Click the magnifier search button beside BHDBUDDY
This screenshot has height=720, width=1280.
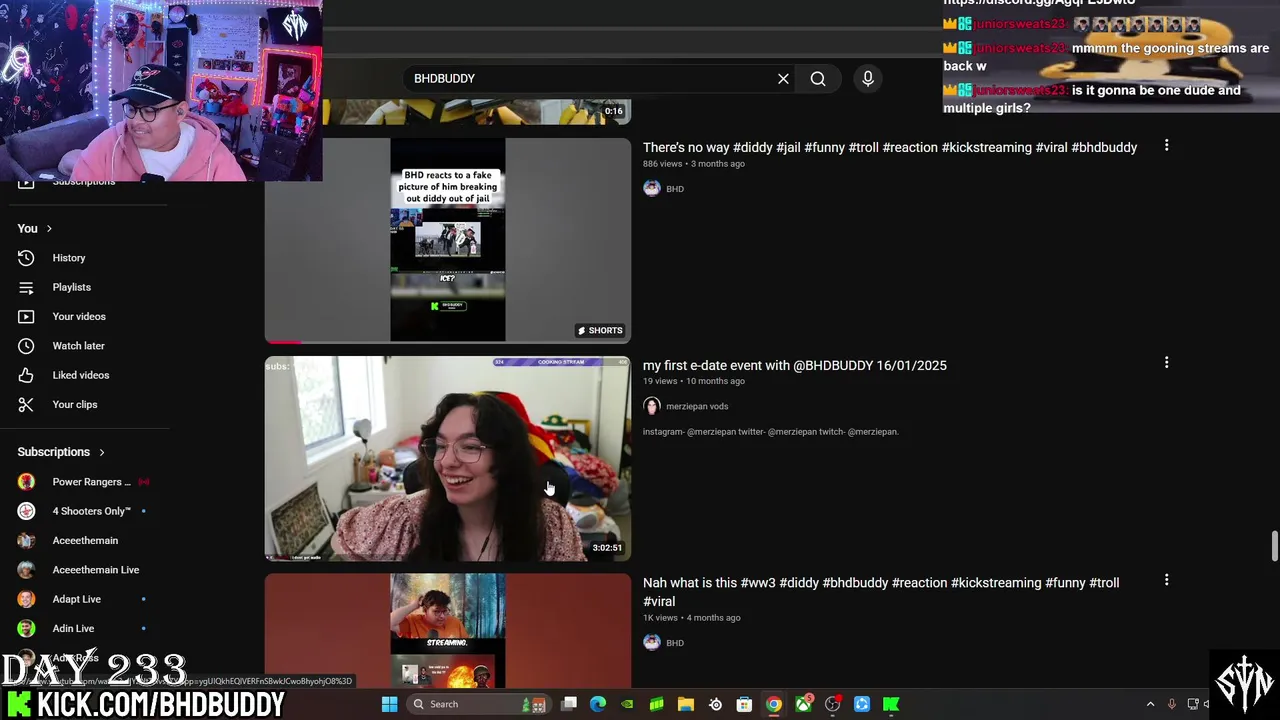[x=818, y=78]
